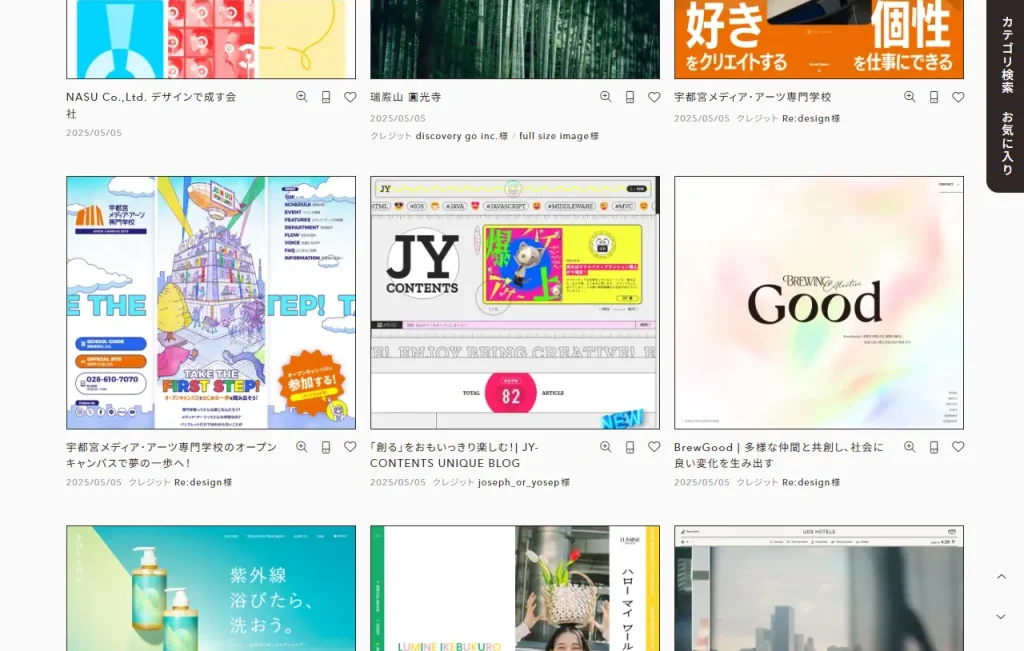This screenshot has height=651, width=1024.
Task: Open the カテゴリ検索 side tab
Action: (x=1008, y=55)
